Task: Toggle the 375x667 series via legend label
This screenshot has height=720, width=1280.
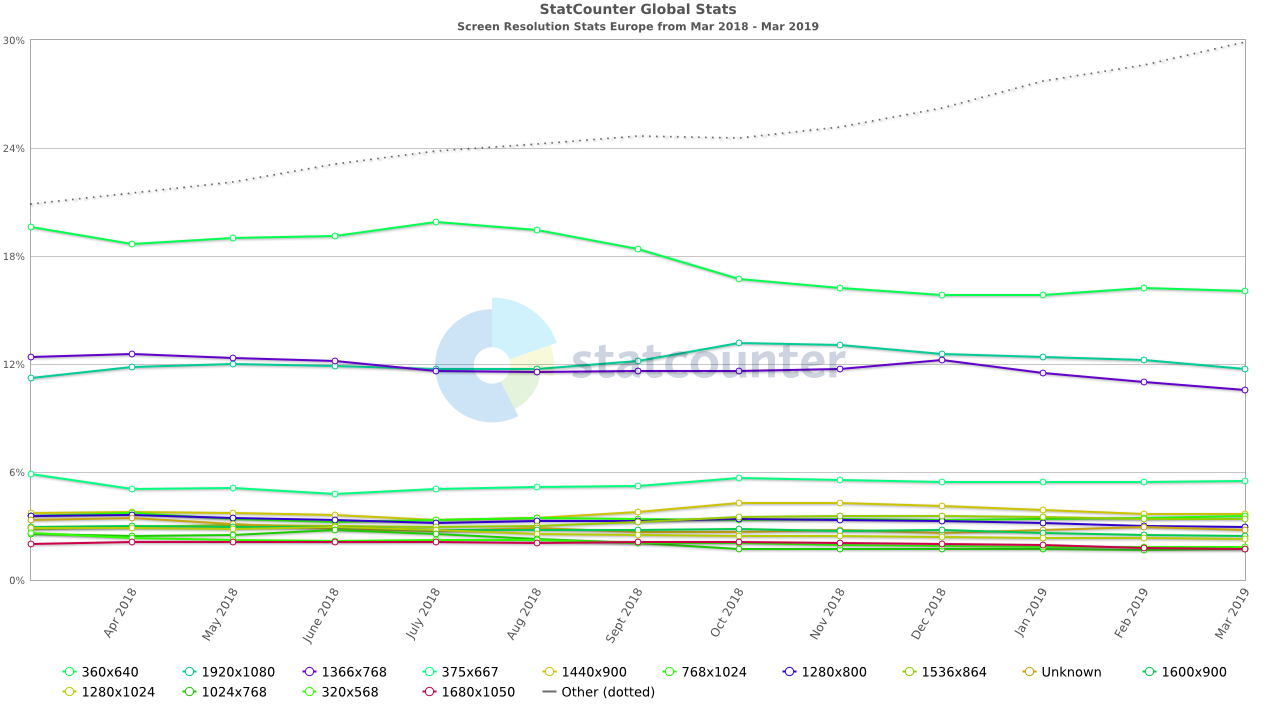Action: (470, 672)
